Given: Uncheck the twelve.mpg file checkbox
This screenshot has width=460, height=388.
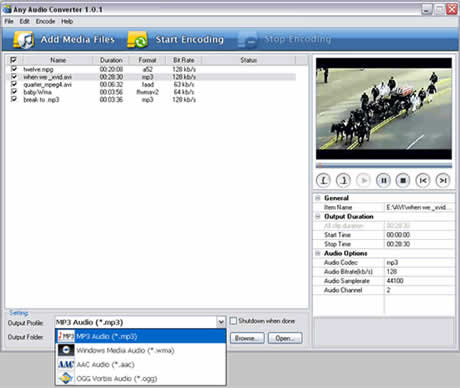Looking at the screenshot, I should click(14, 69).
